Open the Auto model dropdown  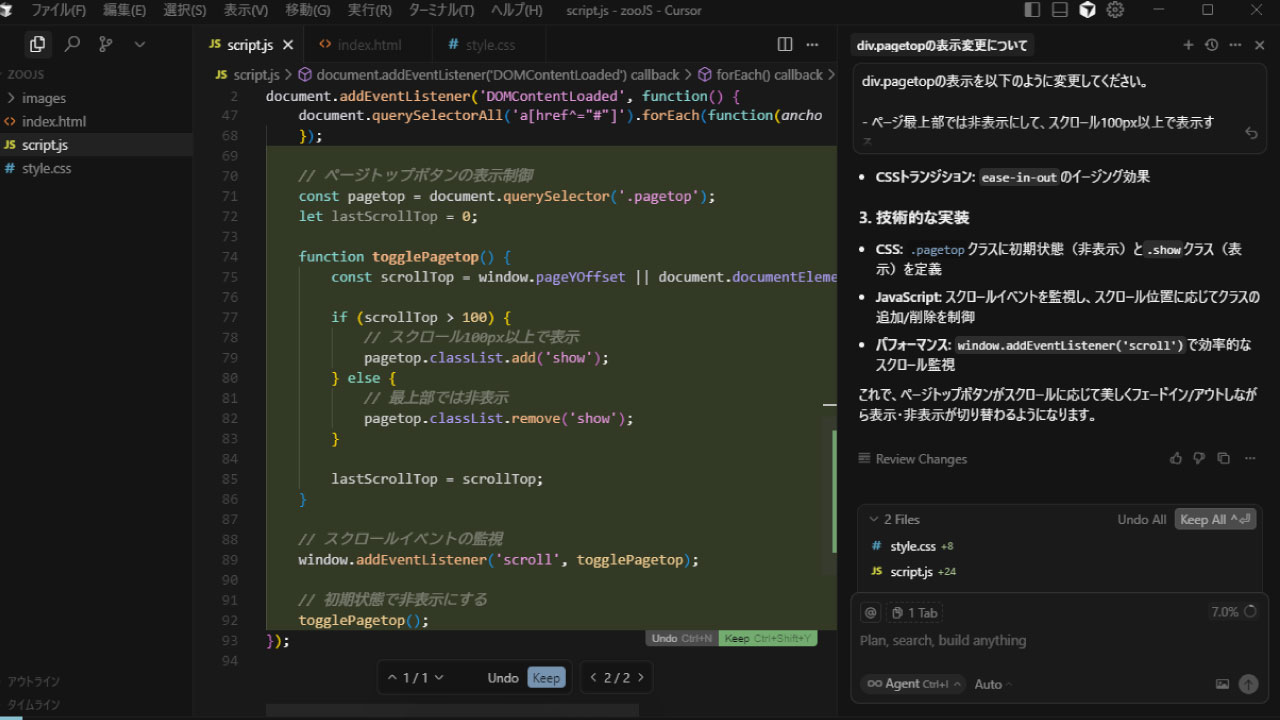coord(993,684)
